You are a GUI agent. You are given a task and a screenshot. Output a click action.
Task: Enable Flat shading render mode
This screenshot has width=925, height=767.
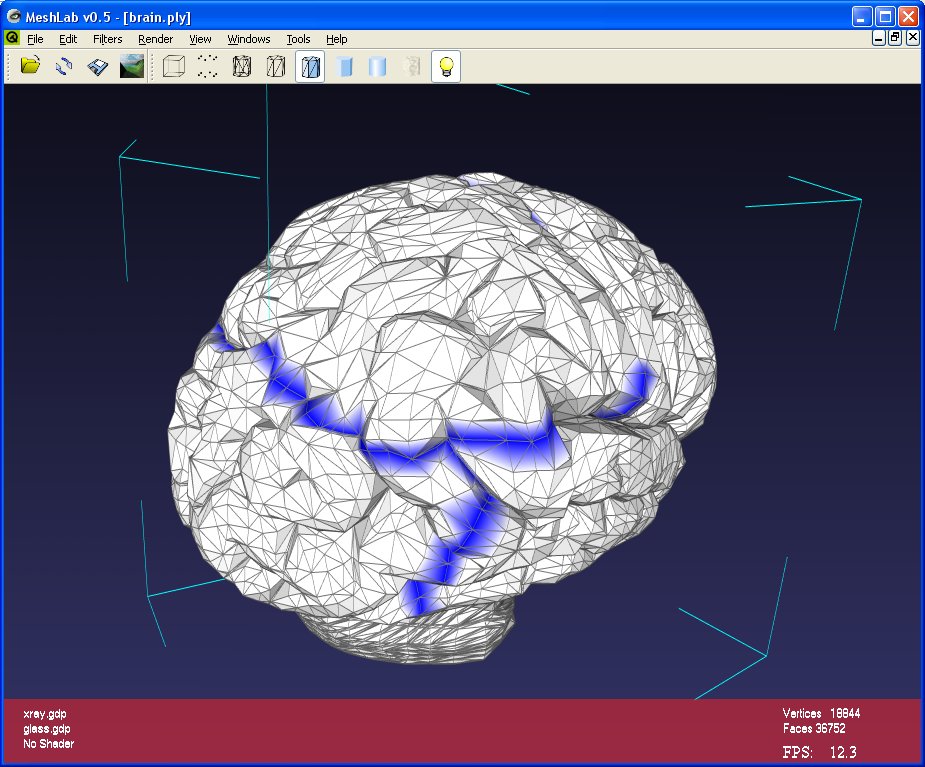click(x=344, y=67)
